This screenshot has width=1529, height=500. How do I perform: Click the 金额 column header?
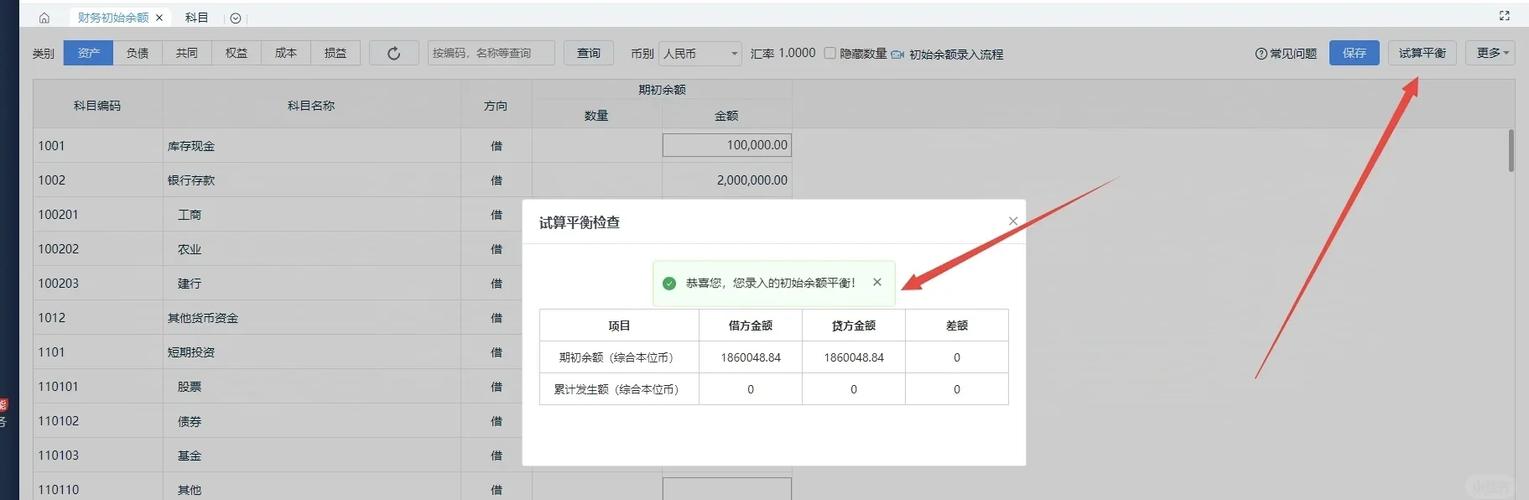coord(726,116)
